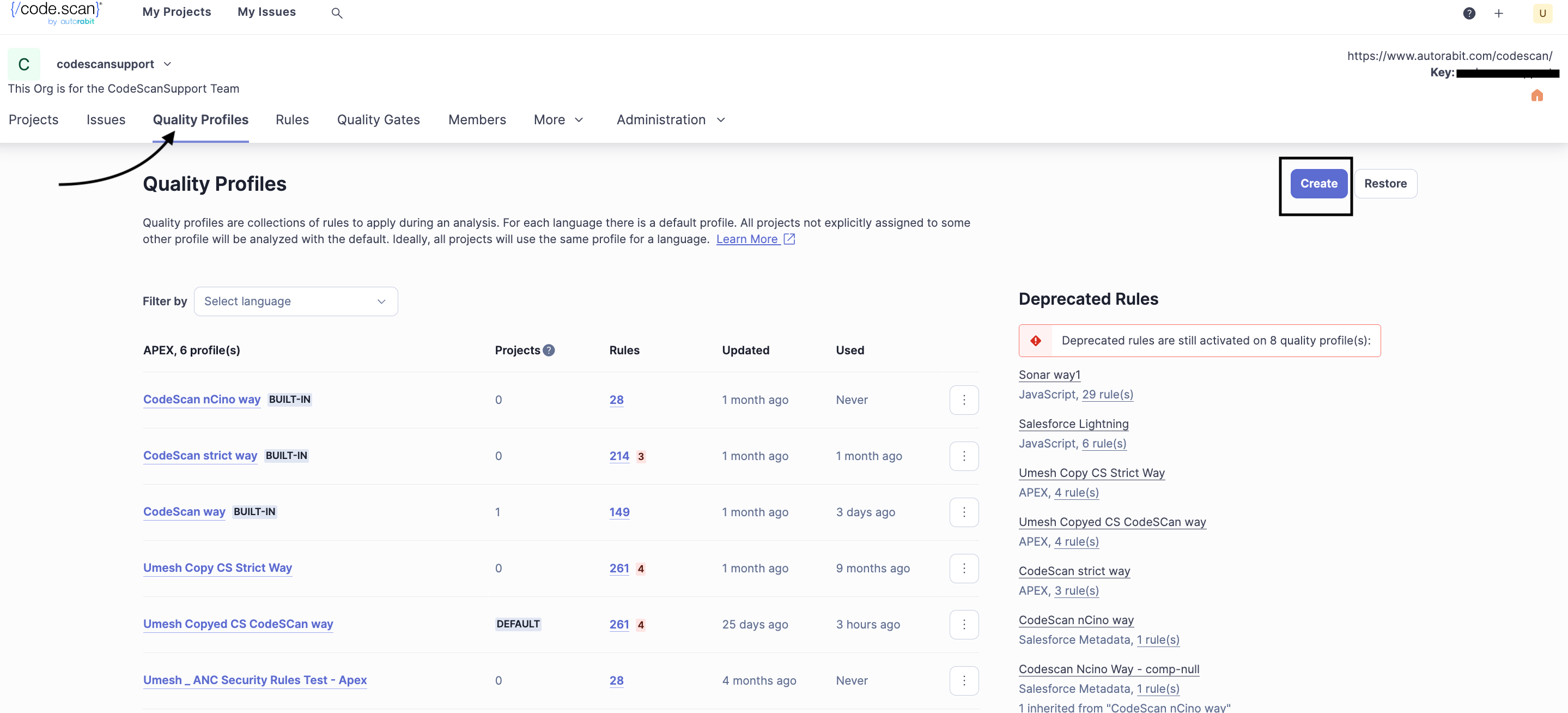Switch to the Quality Gates tab
This screenshot has height=713, width=1568.
(x=378, y=120)
